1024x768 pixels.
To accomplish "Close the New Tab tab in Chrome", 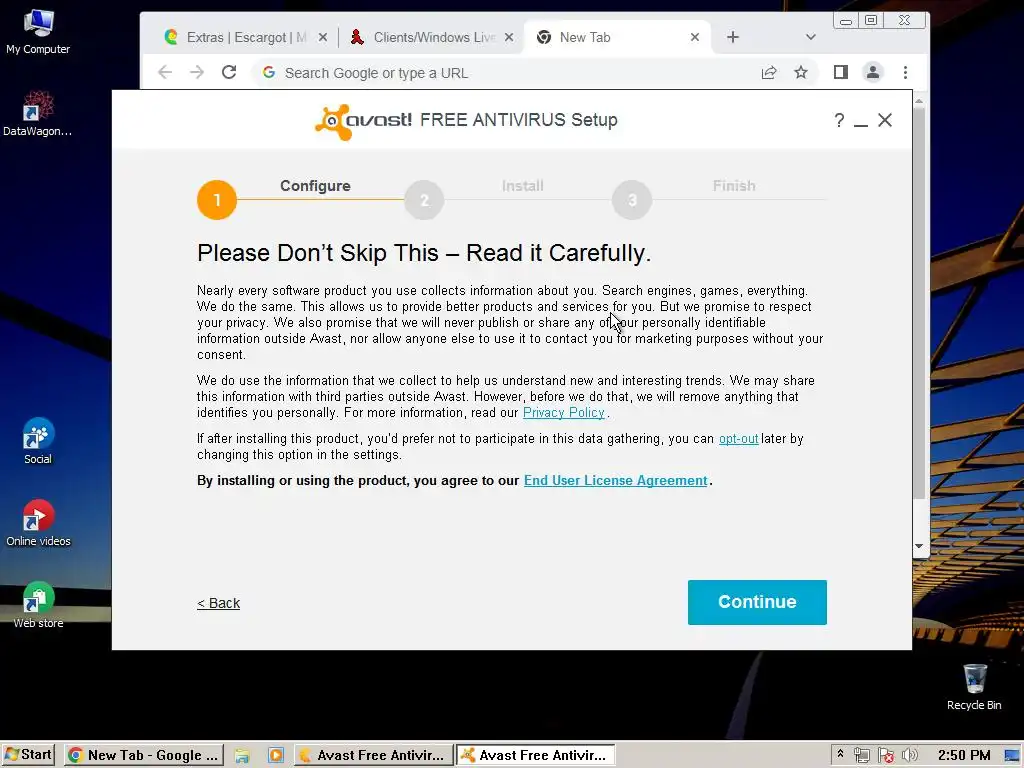I will (x=695, y=37).
